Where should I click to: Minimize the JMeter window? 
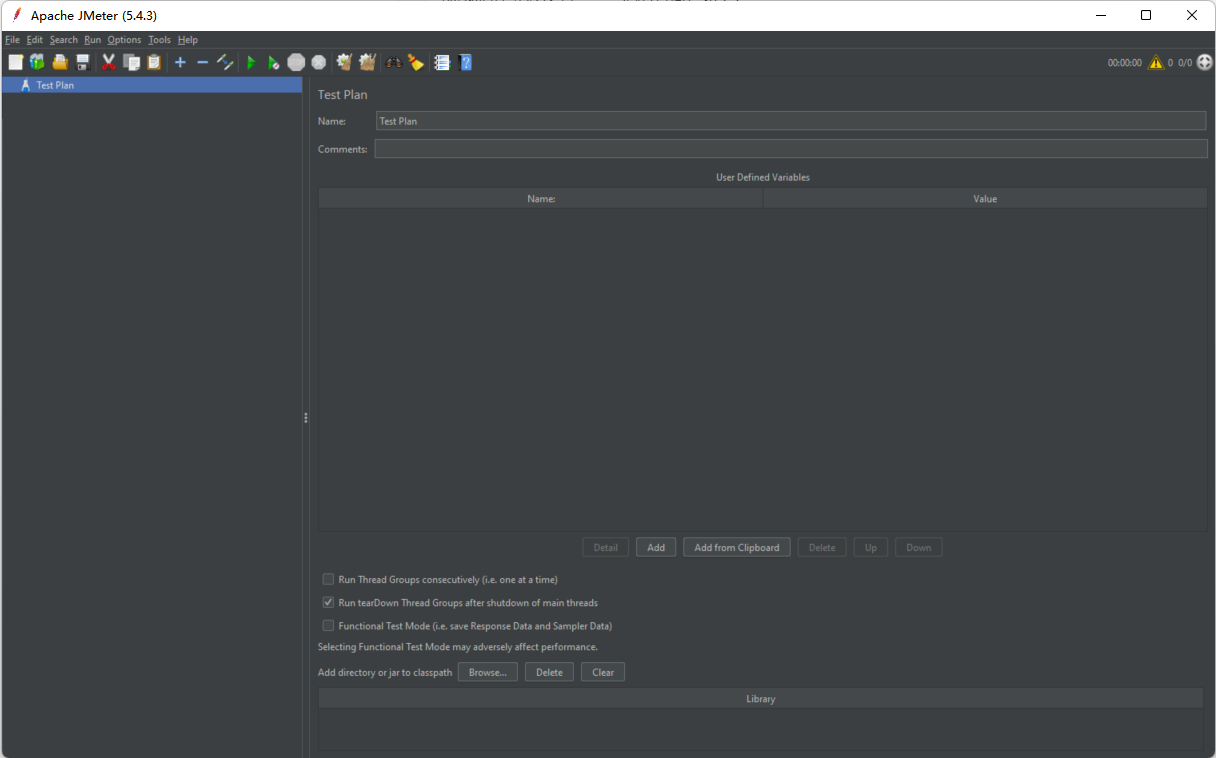pos(1101,15)
